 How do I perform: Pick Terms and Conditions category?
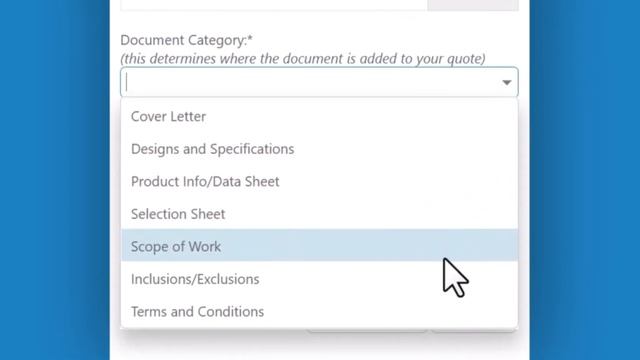tap(319, 311)
